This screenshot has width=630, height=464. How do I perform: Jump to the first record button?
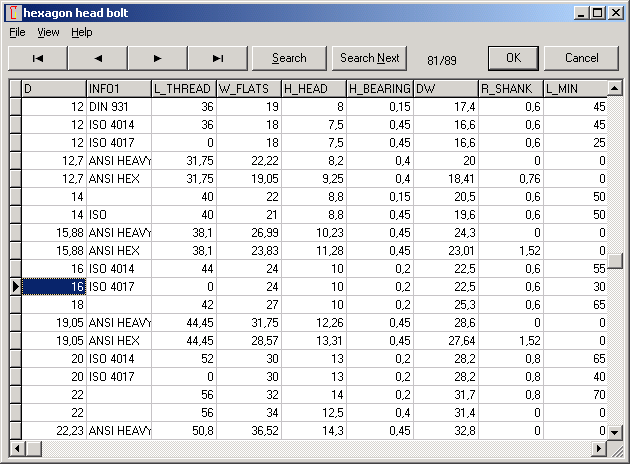[38, 58]
